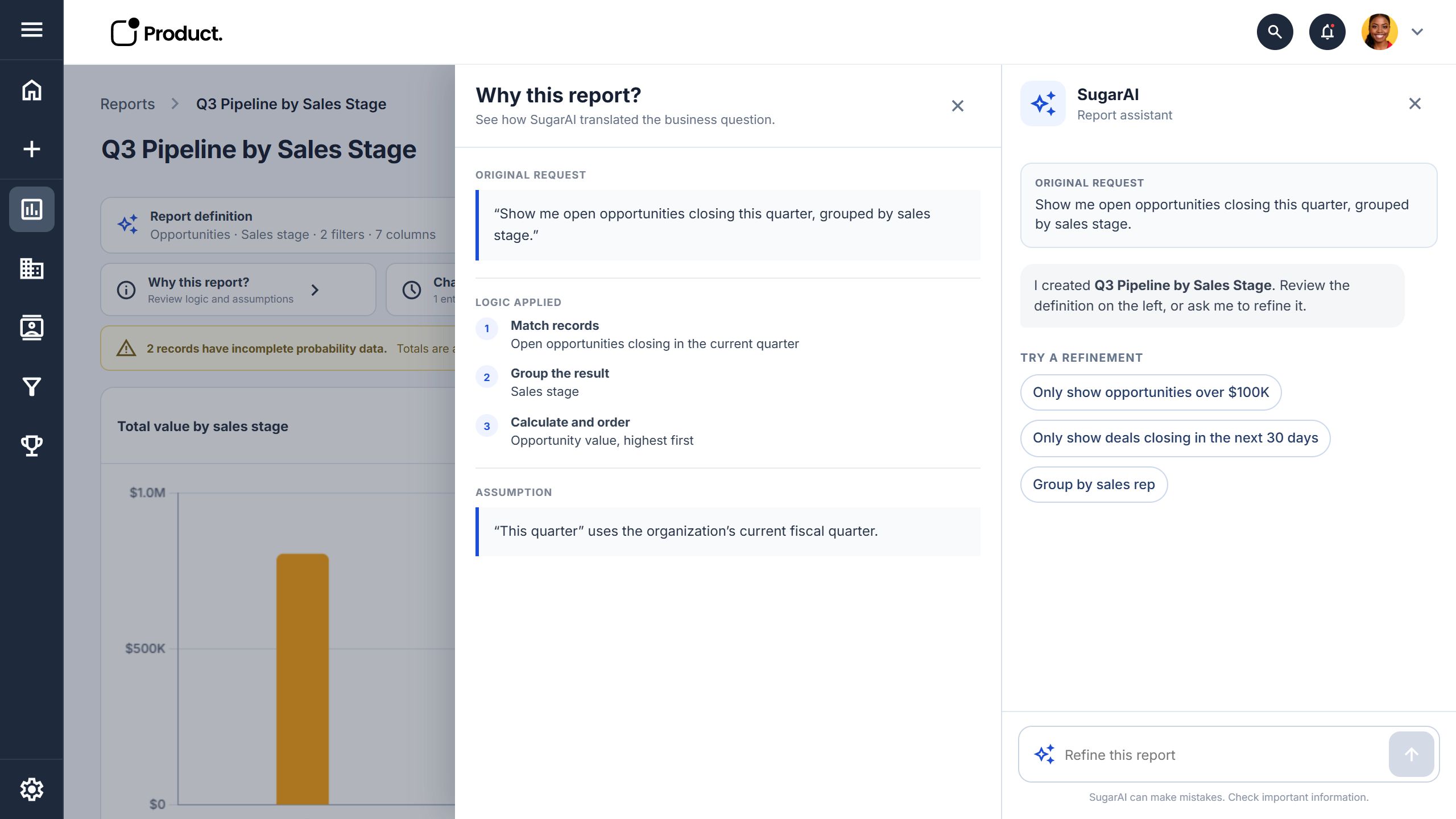Click the 'SugarAI can make mistakes' disclaimer
The image size is (1456, 819).
(1228, 797)
